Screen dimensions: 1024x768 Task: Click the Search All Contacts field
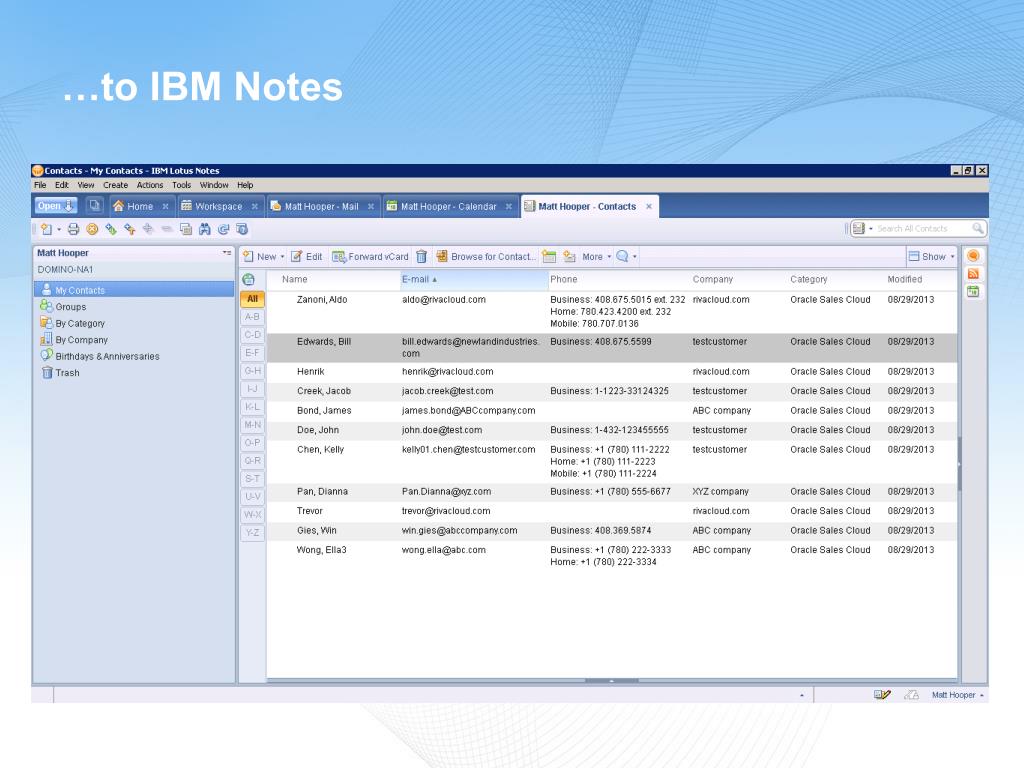click(x=925, y=228)
